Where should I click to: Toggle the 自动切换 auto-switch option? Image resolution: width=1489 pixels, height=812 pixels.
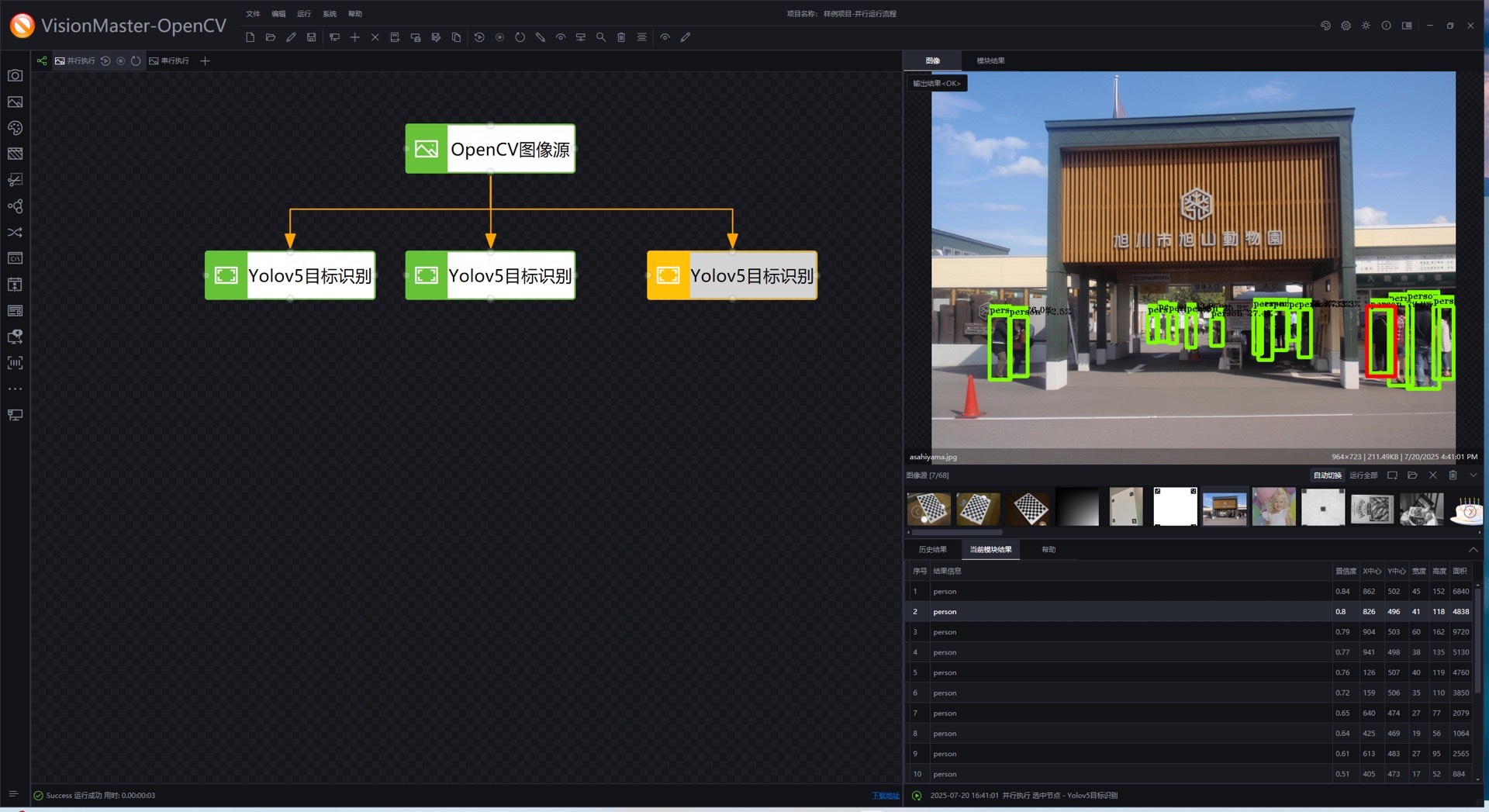tap(1327, 475)
